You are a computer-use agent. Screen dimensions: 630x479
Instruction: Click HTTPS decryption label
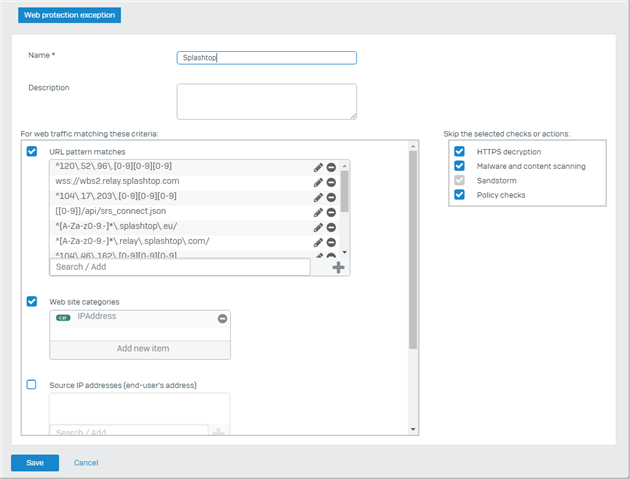pyautogui.click(x=509, y=152)
